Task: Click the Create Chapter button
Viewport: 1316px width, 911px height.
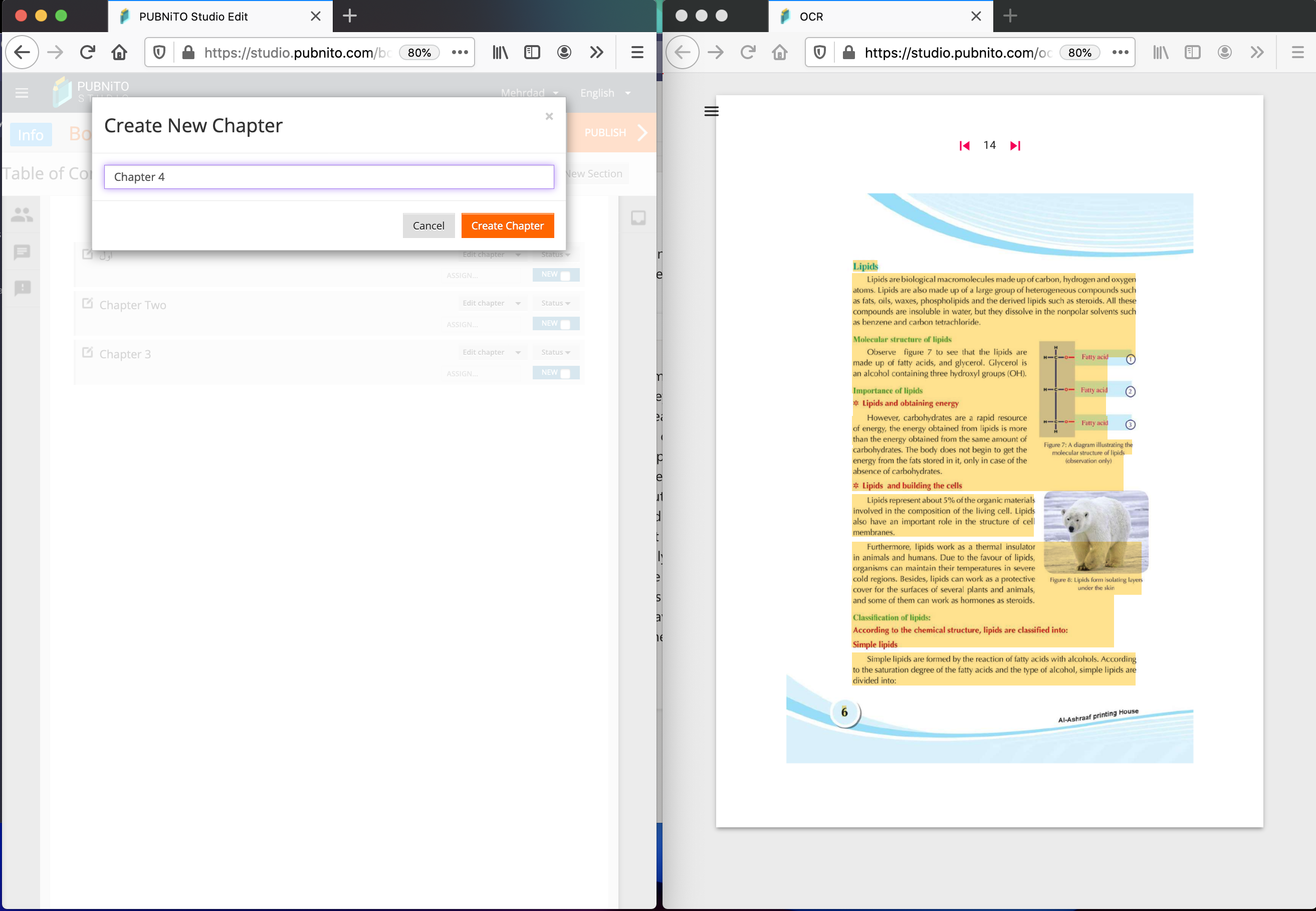Action: coord(507,225)
